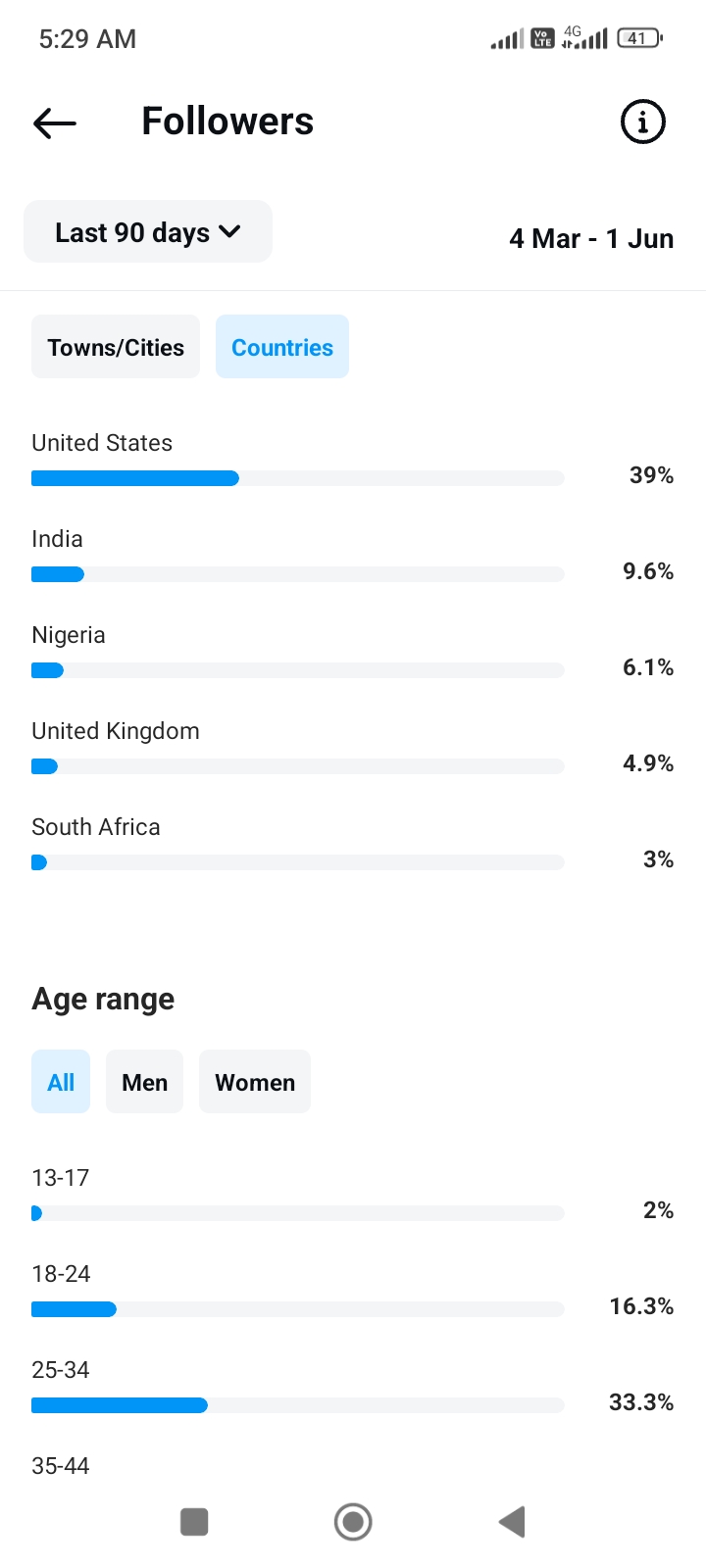The image size is (706, 1568).
Task: Tap the Followers page title
Action: pos(227,122)
